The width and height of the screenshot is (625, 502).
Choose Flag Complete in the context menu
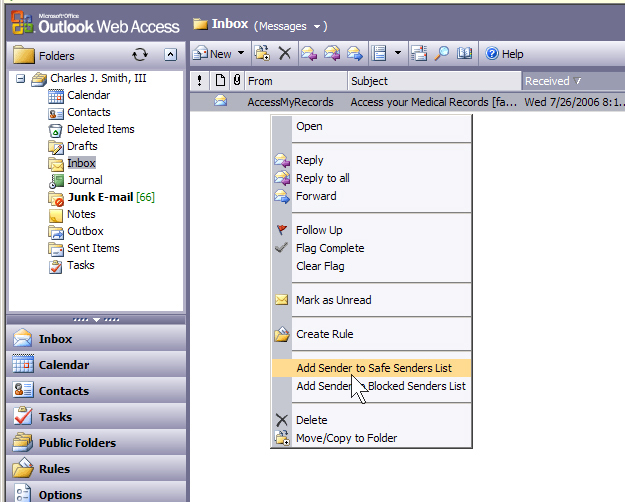[x=371, y=248]
